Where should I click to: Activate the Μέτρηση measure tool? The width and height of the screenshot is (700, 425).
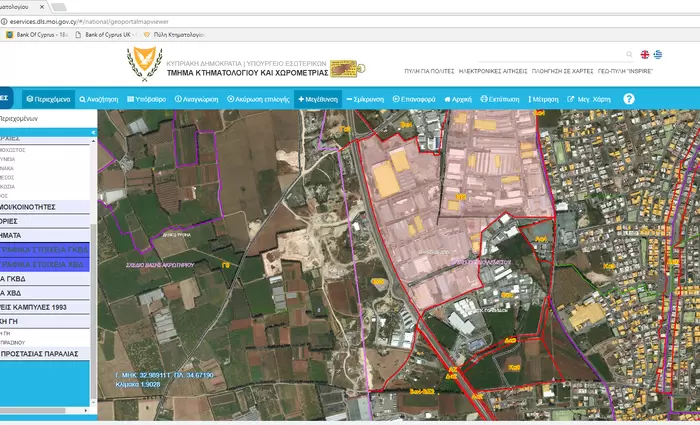(541, 100)
